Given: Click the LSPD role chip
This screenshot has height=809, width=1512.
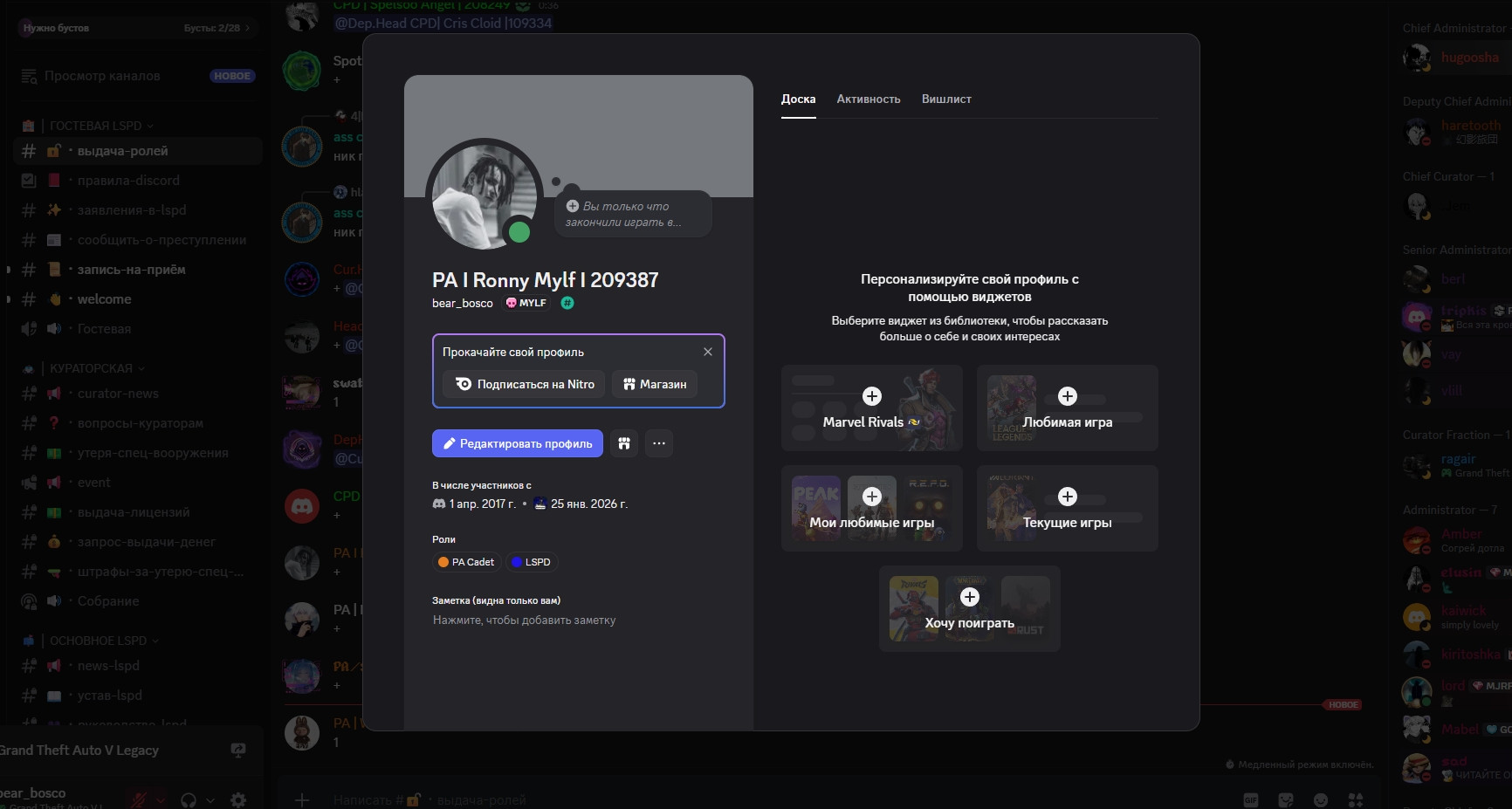Looking at the screenshot, I should [531, 562].
